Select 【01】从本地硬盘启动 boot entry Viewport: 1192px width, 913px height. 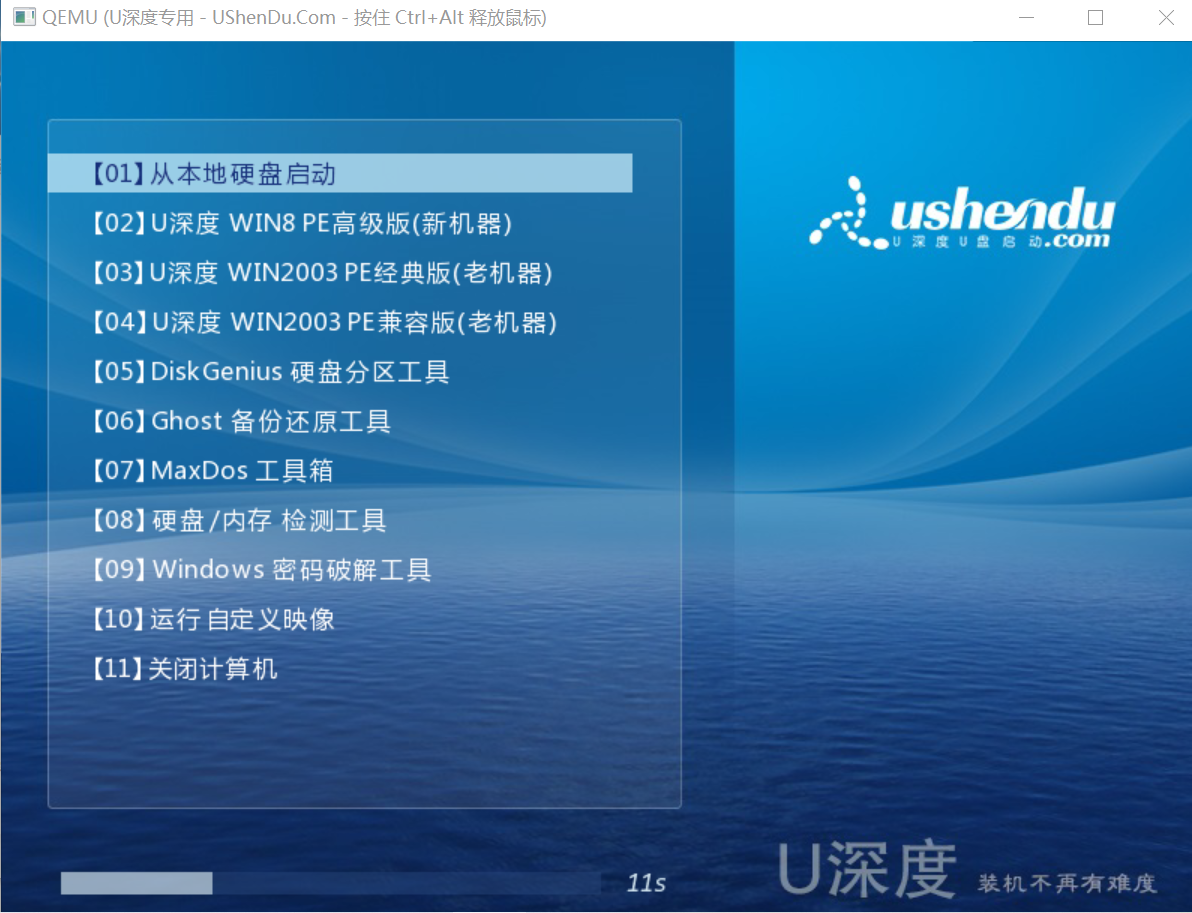point(340,173)
